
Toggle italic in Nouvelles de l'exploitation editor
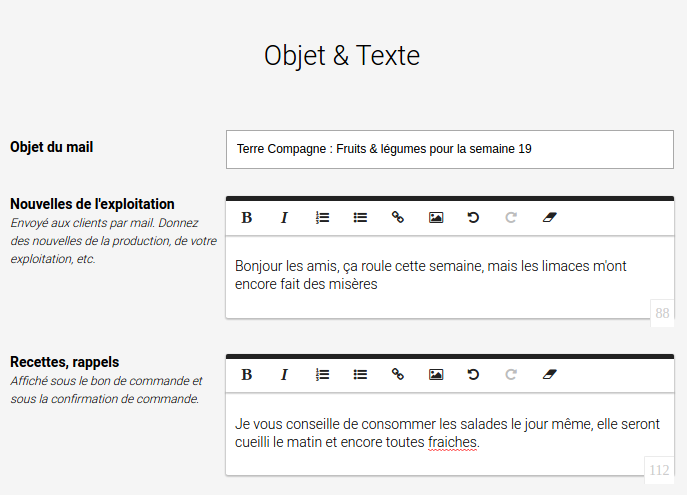pyautogui.click(x=284, y=218)
